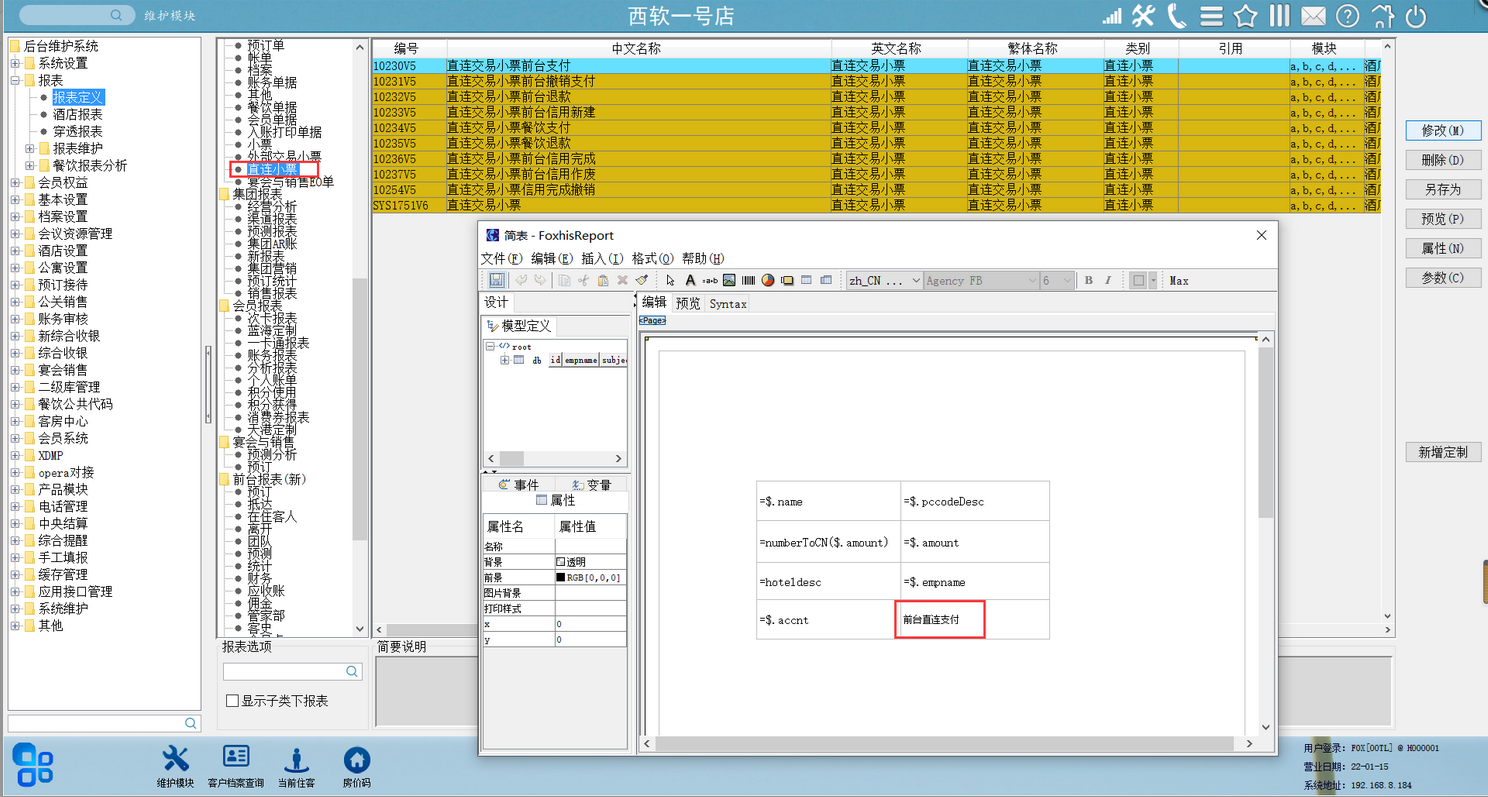
Task: Select the barcode tool
Action: pyautogui.click(x=748, y=280)
